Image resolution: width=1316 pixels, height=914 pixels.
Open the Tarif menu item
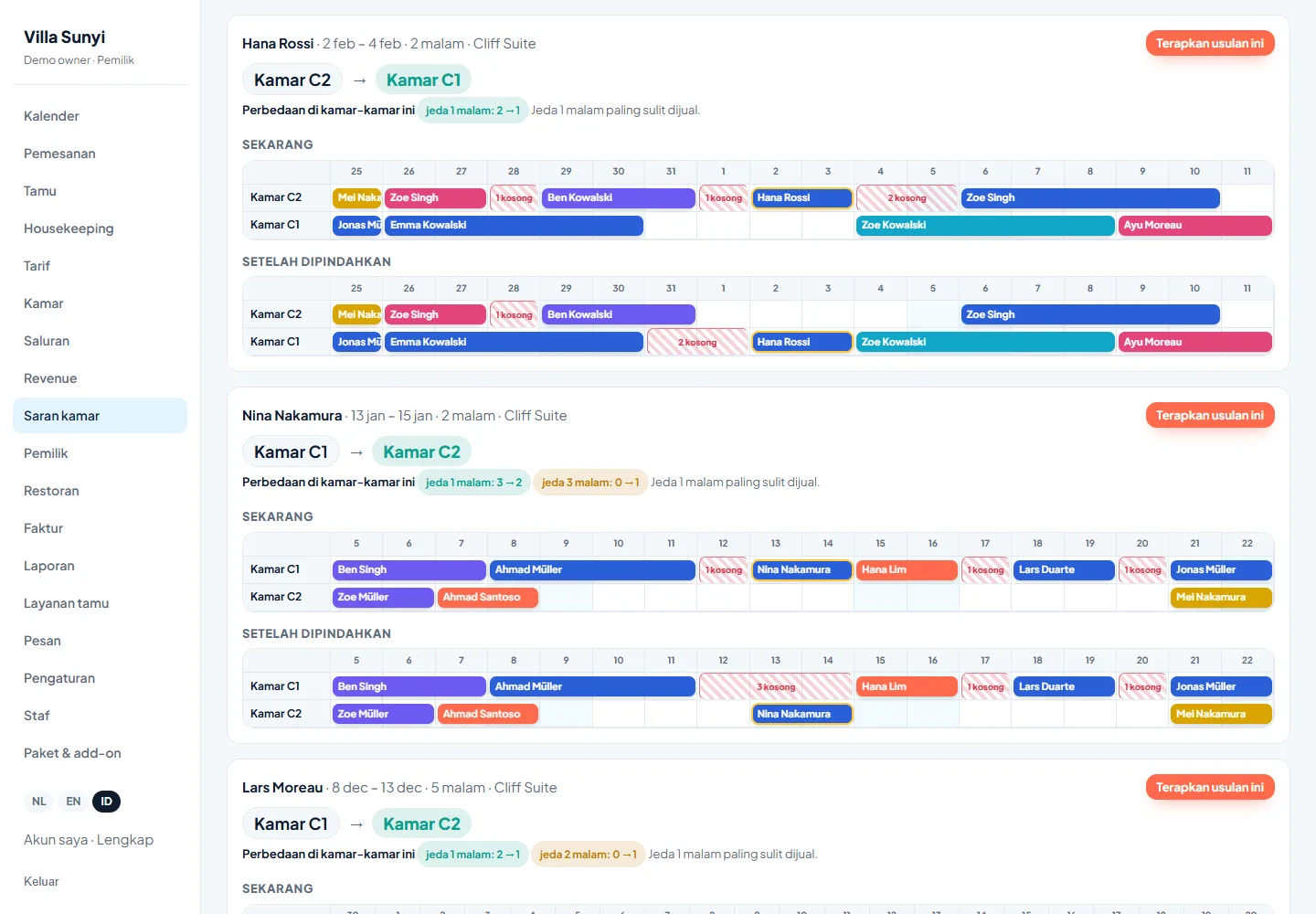coord(100,266)
